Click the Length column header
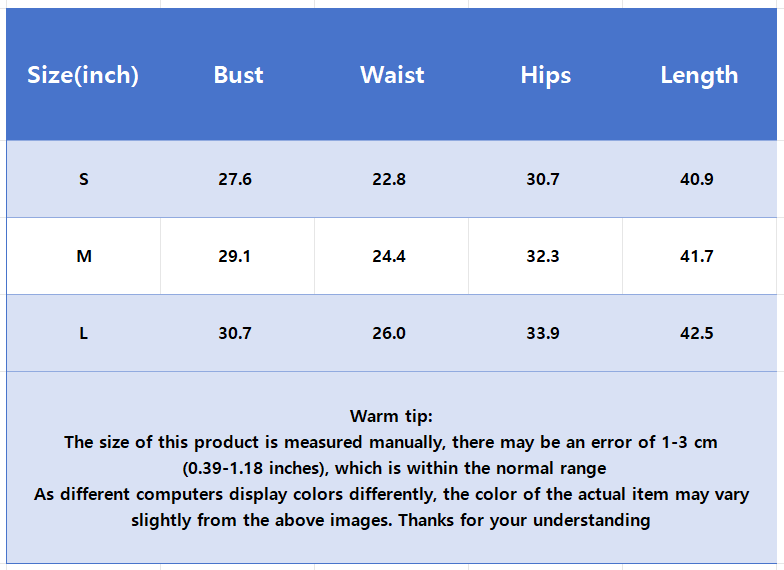784x570 pixels. click(x=699, y=75)
